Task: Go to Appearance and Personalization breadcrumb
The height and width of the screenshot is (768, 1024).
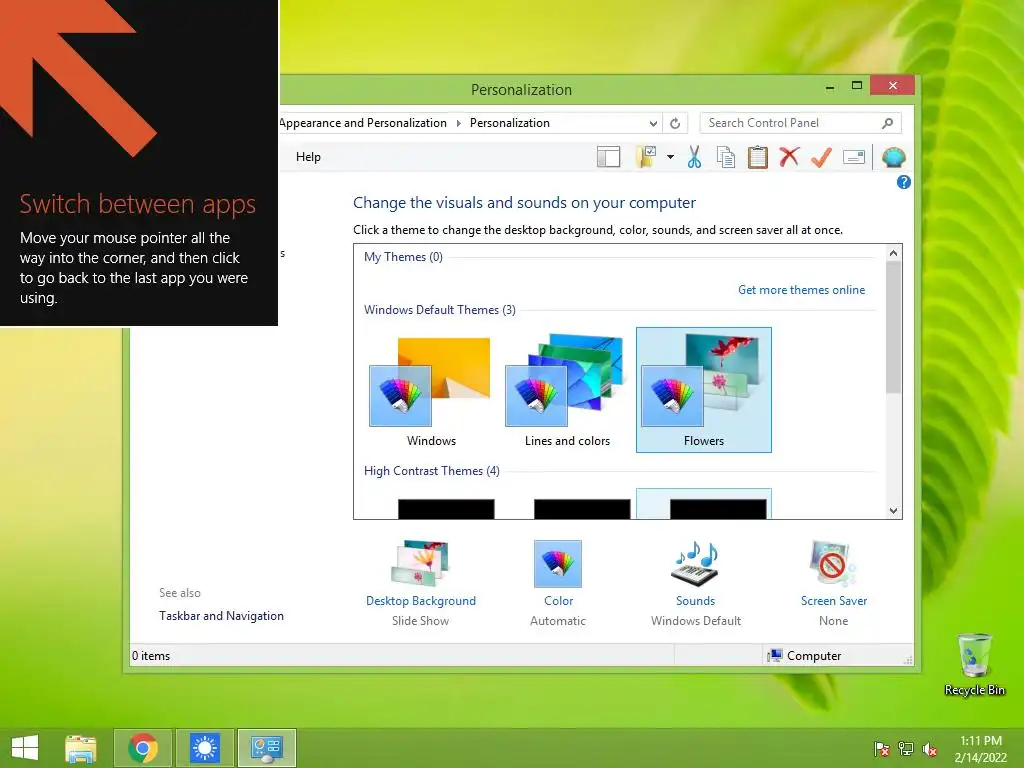Action: click(x=363, y=123)
